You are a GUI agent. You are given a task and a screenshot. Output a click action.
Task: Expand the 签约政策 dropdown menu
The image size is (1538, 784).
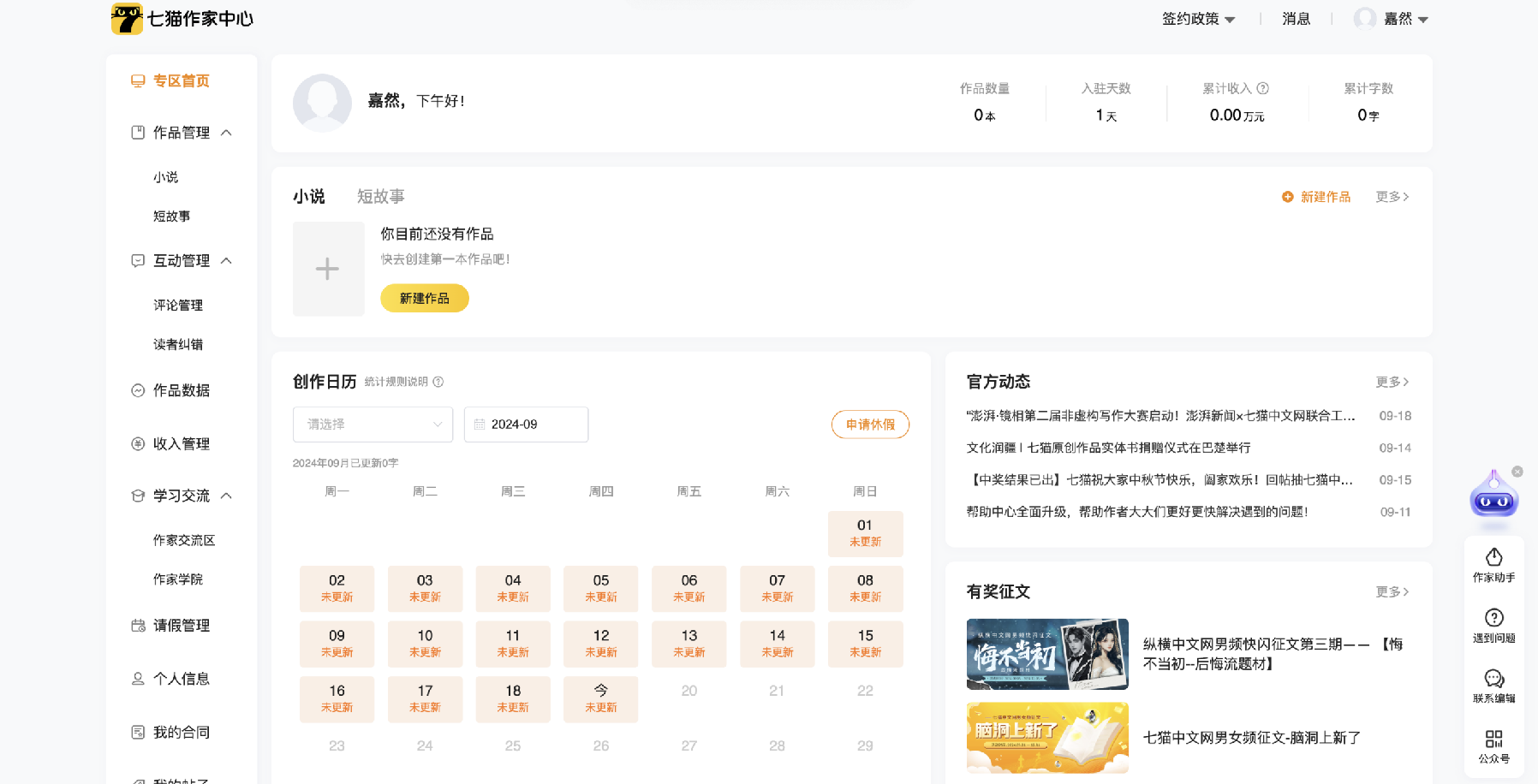1198,19
